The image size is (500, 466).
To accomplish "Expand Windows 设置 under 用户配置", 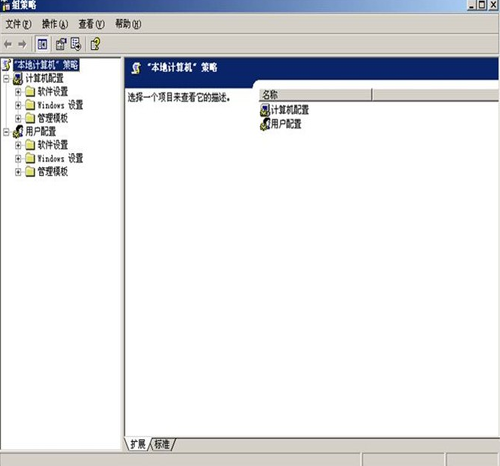I will point(18,159).
